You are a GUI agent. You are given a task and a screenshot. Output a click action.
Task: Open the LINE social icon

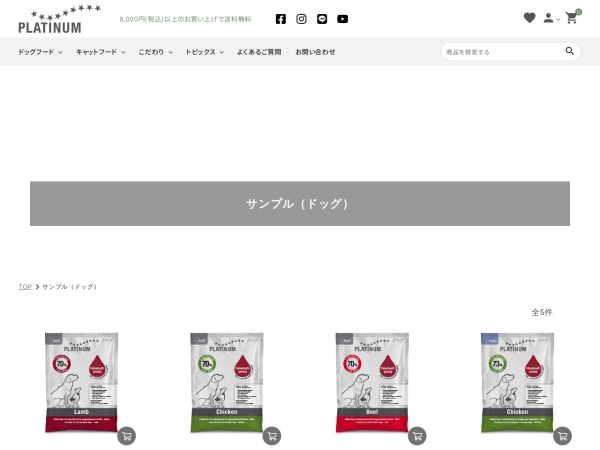322,19
